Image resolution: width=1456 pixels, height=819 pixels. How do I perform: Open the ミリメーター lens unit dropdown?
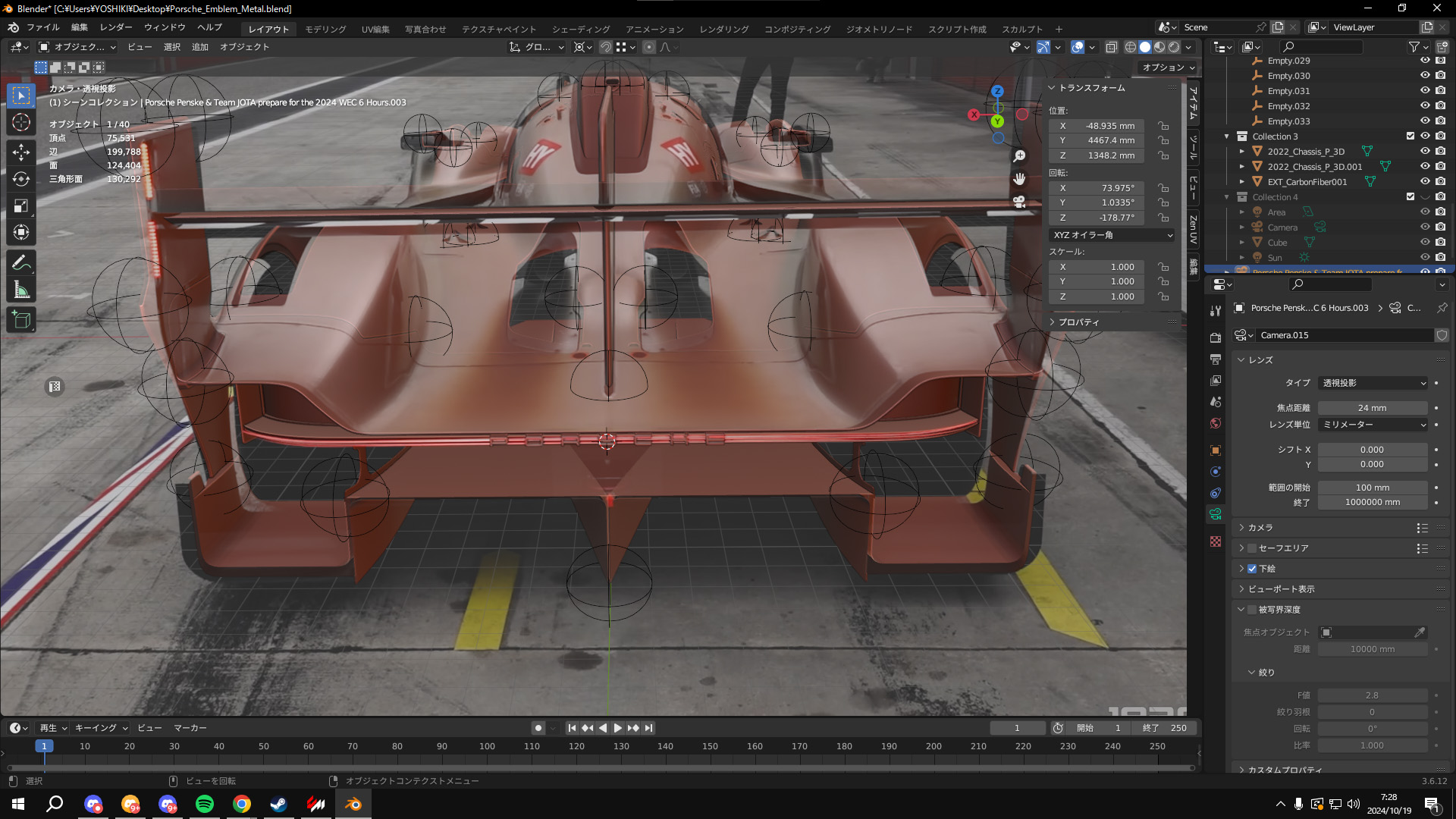coord(1373,425)
